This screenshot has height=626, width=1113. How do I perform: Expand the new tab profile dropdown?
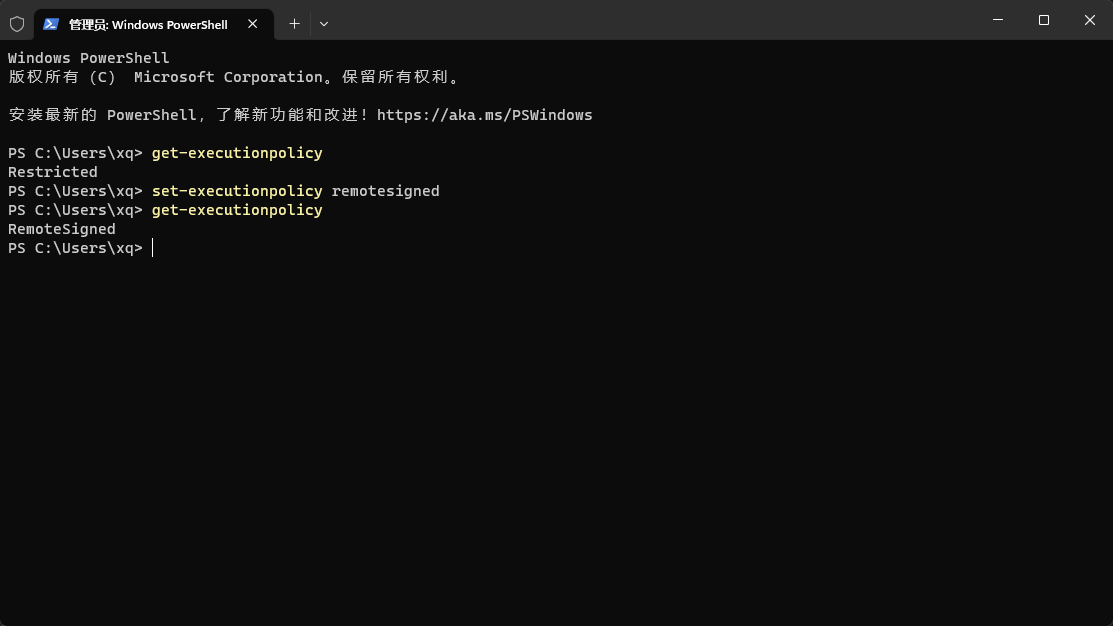coord(324,24)
